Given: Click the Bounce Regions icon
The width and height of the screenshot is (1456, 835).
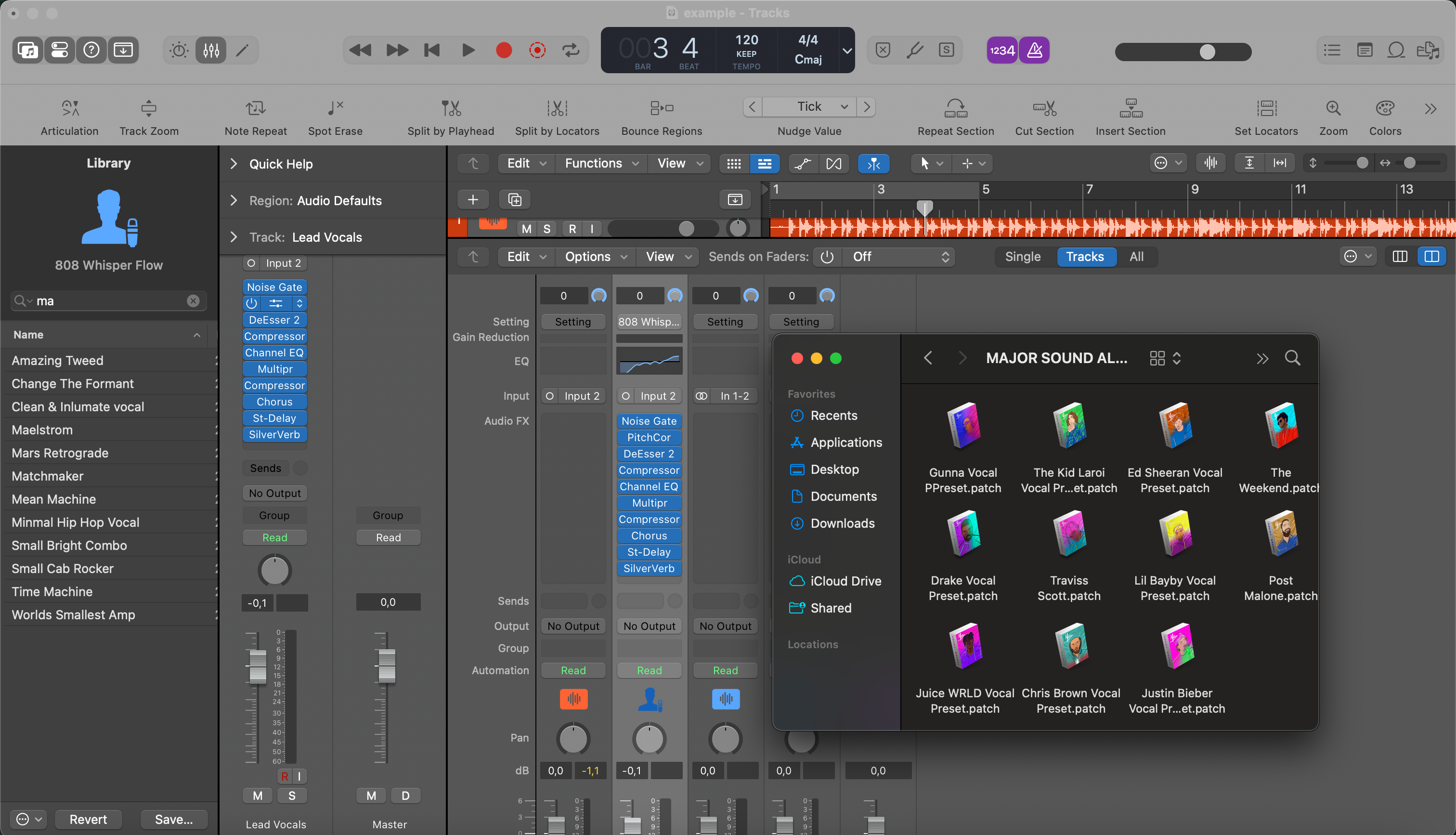Looking at the screenshot, I should [662, 109].
